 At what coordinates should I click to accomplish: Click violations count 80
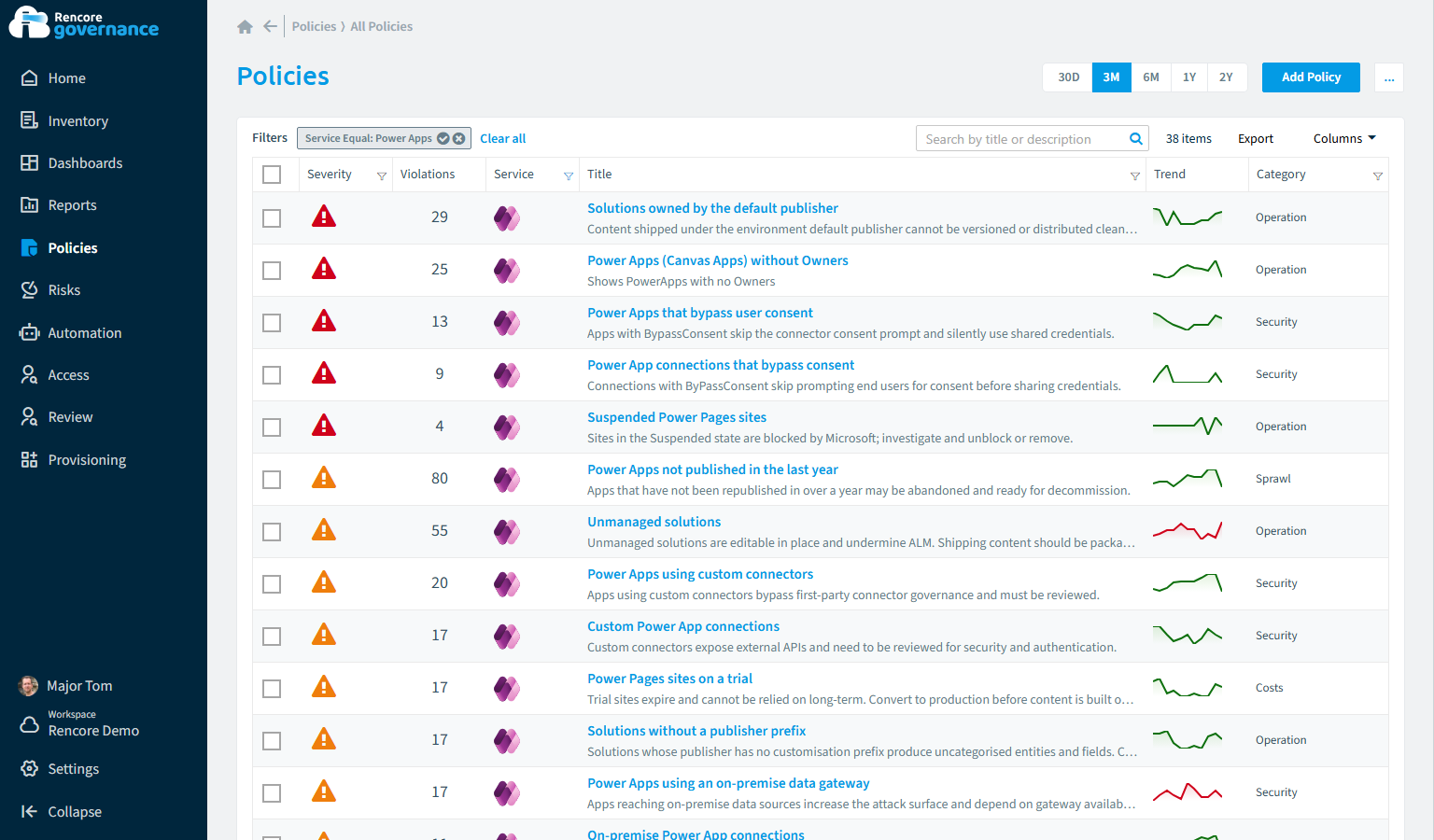pos(440,479)
